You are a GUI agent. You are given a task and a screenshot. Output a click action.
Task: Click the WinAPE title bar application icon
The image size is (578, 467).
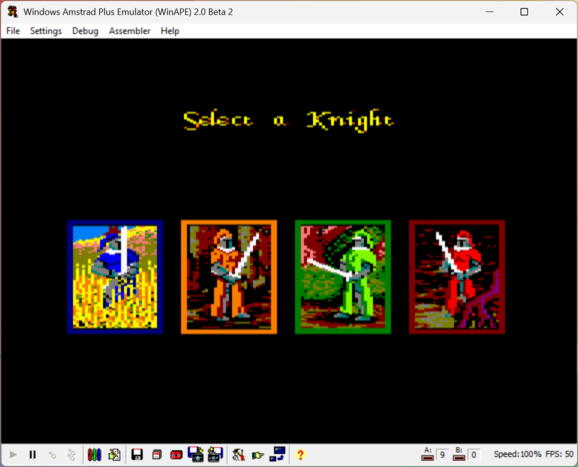(13, 12)
